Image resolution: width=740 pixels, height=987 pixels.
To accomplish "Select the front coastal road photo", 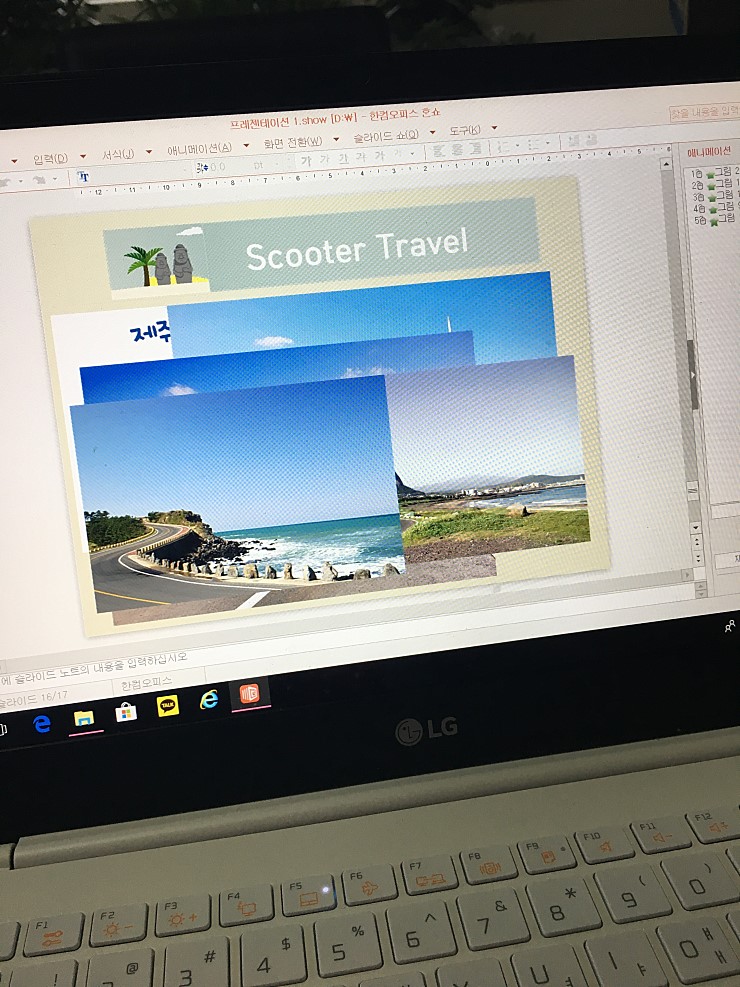I will pos(238,494).
